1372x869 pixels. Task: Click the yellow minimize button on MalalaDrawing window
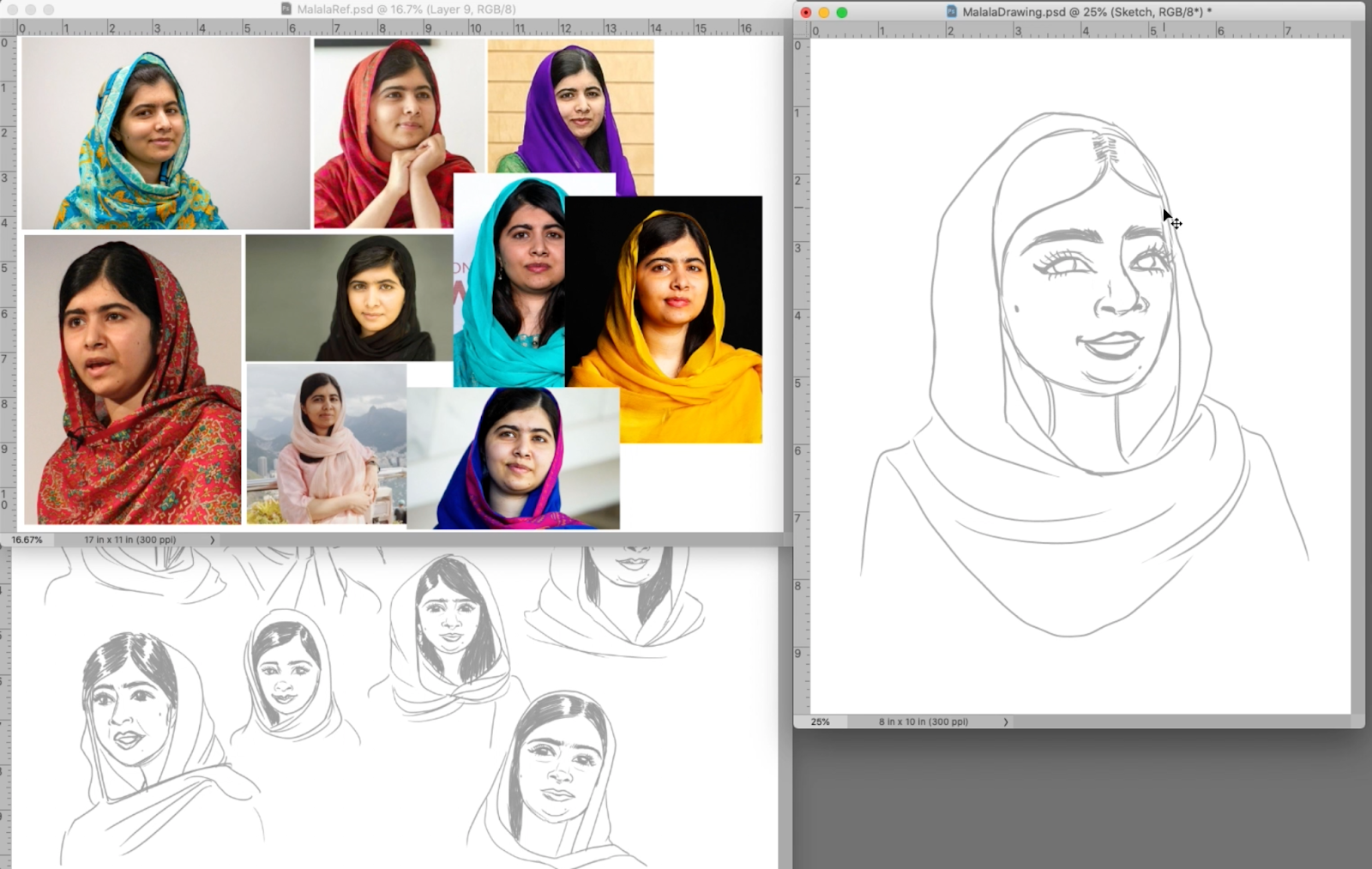coord(824,13)
